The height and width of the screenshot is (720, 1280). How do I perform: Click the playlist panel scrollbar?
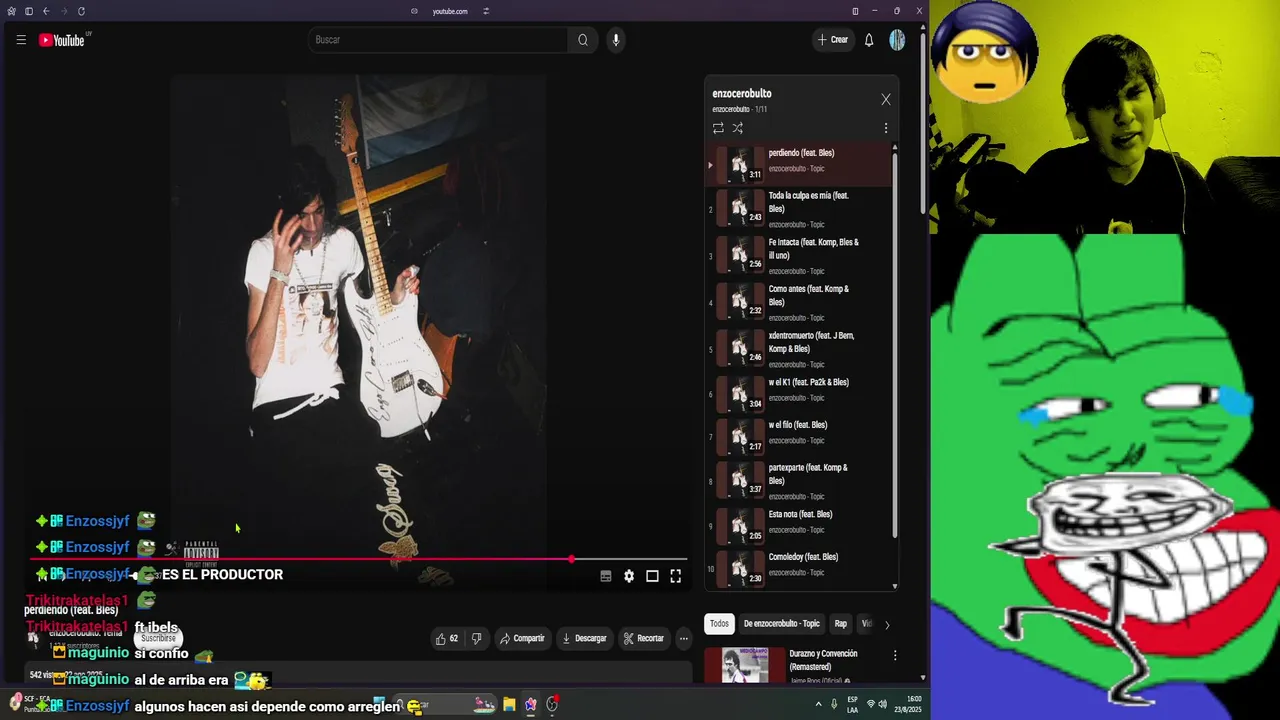(895, 344)
